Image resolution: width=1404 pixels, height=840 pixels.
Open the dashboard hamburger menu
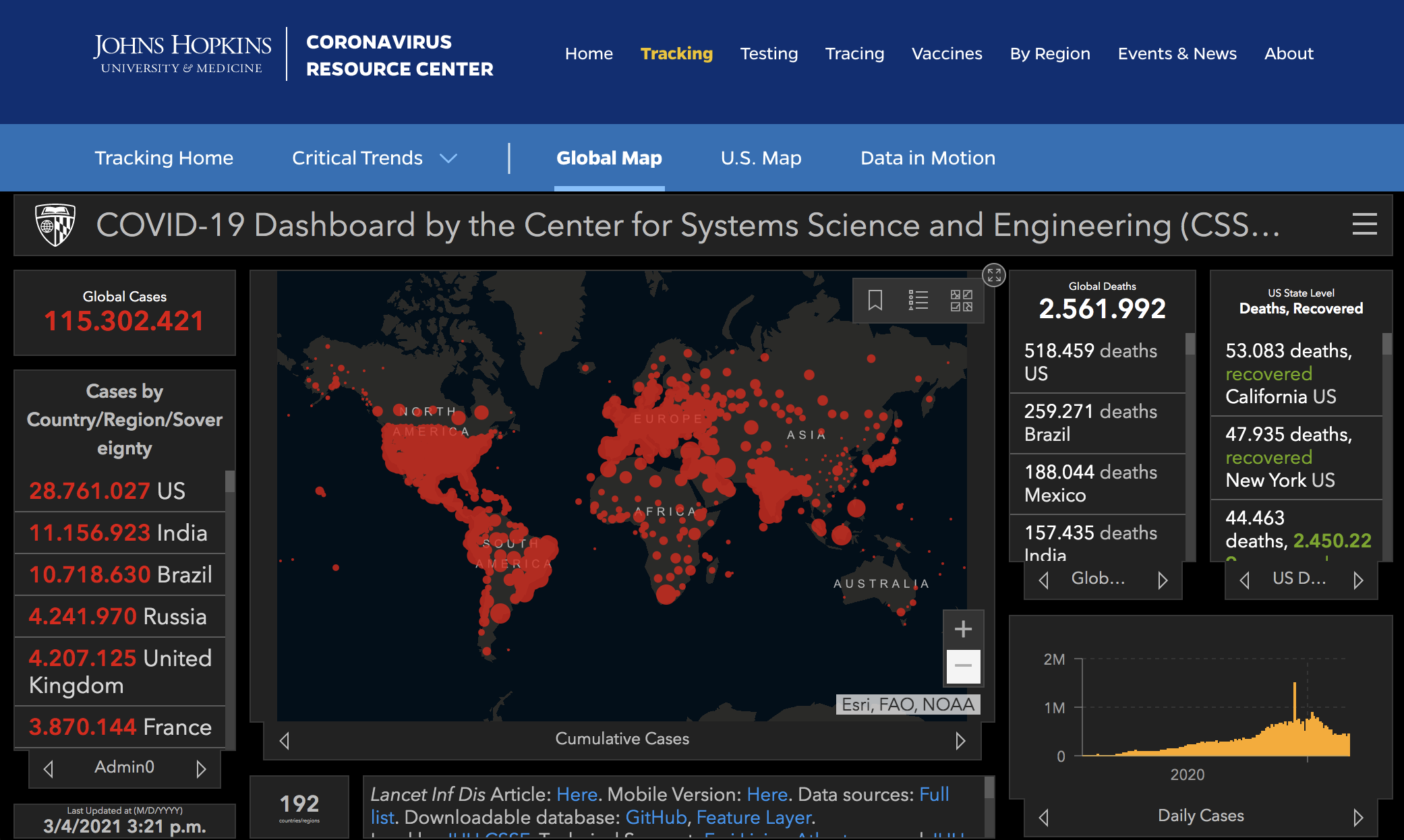[1364, 224]
